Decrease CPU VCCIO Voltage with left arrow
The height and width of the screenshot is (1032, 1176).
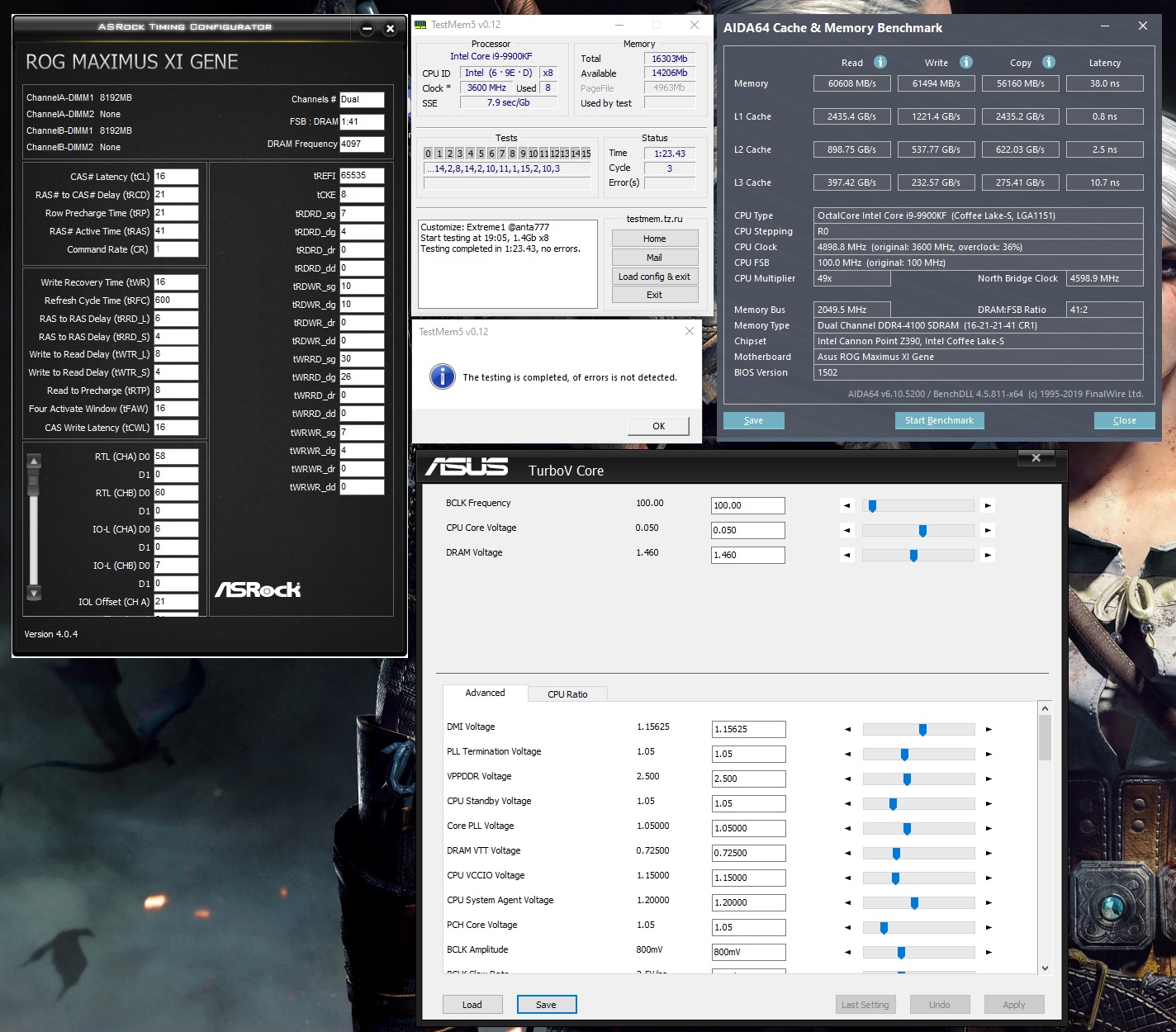coord(847,878)
